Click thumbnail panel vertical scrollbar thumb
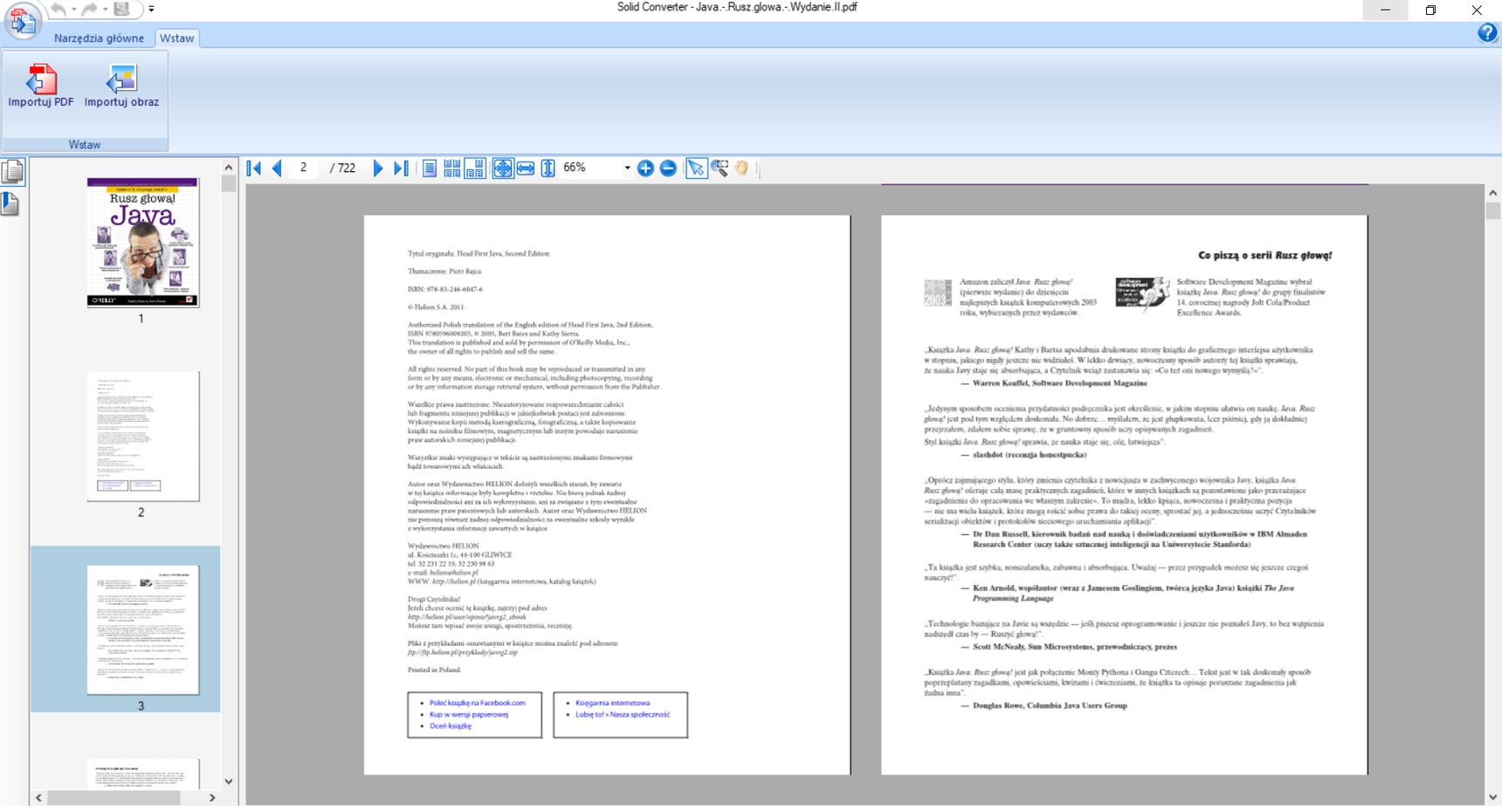Image resolution: width=1502 pixels, height=812 pixels. [229, 183]
